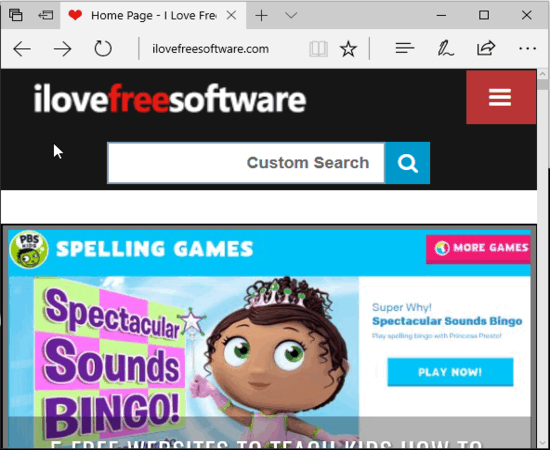This screenshot has height=450, width=550.
Task: Add web notes with pen icon
Action: coord(445,48)
